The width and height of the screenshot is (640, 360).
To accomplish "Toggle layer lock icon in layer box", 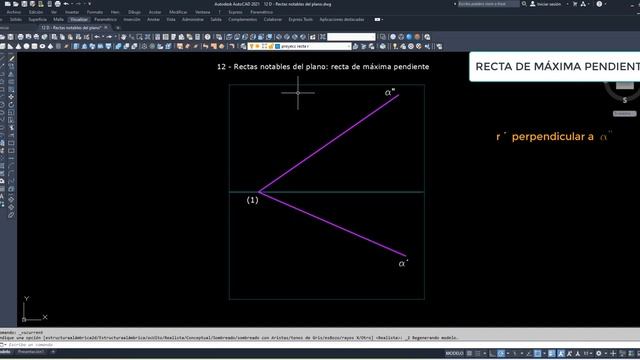I will click(x=271, y=47).
